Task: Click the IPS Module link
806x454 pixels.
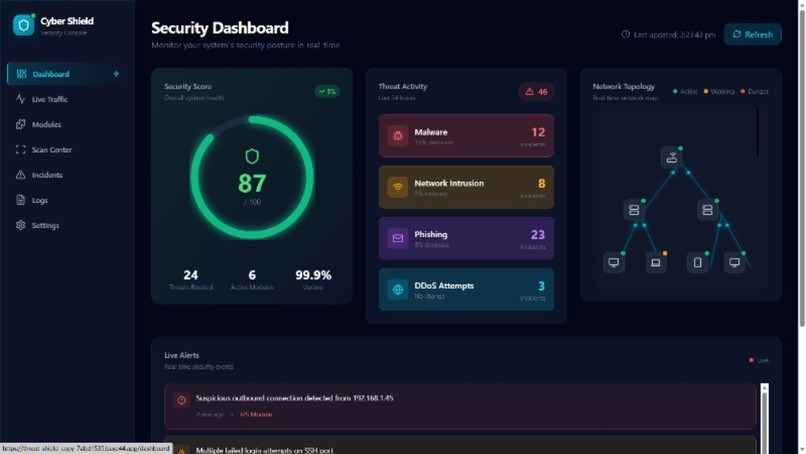Action: (256, 414)
